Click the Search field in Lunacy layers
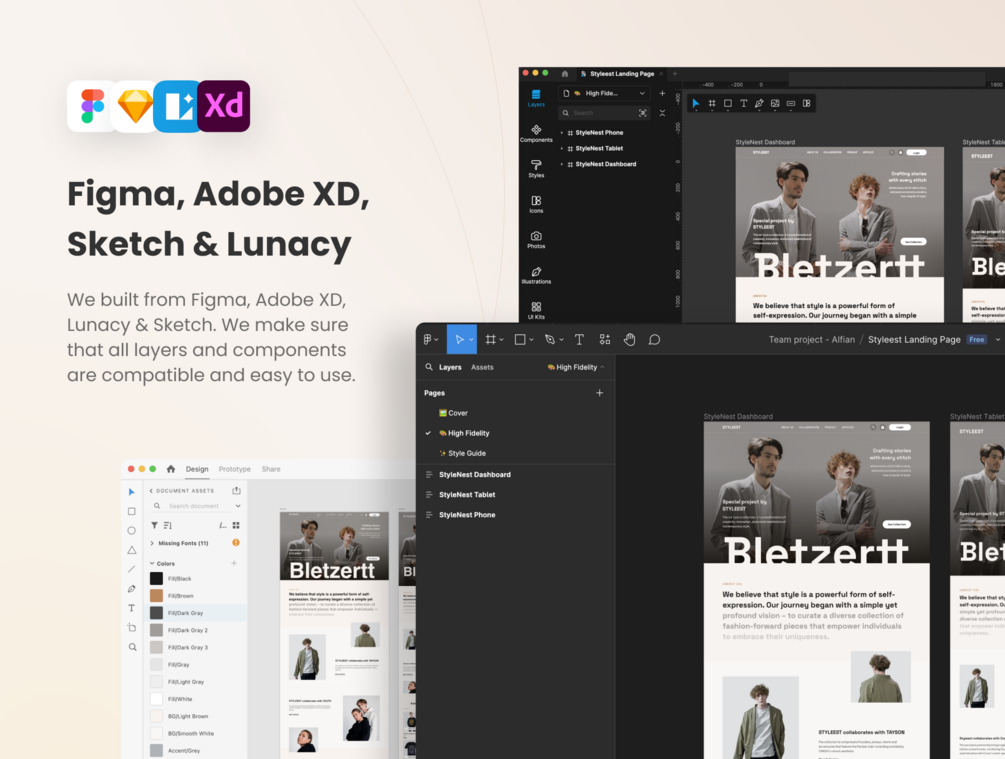The width and height of the screenshot is (1005, 759). click(604, 113)
